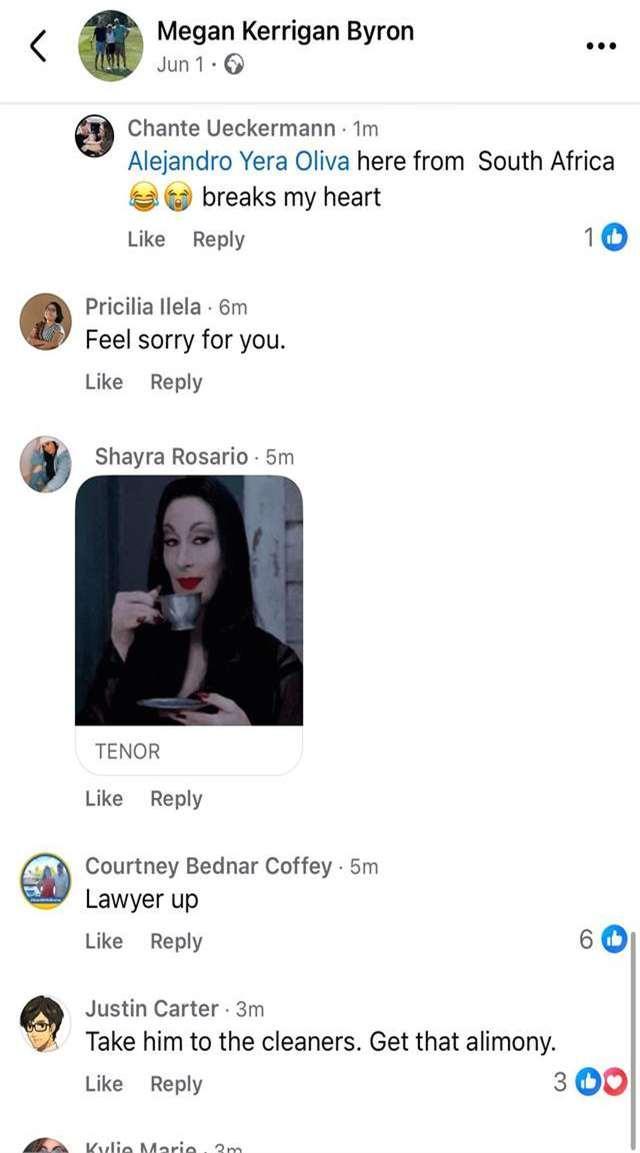
Task: Play the Tenor GIF of woman sipping tea
Action: [189, 600]
